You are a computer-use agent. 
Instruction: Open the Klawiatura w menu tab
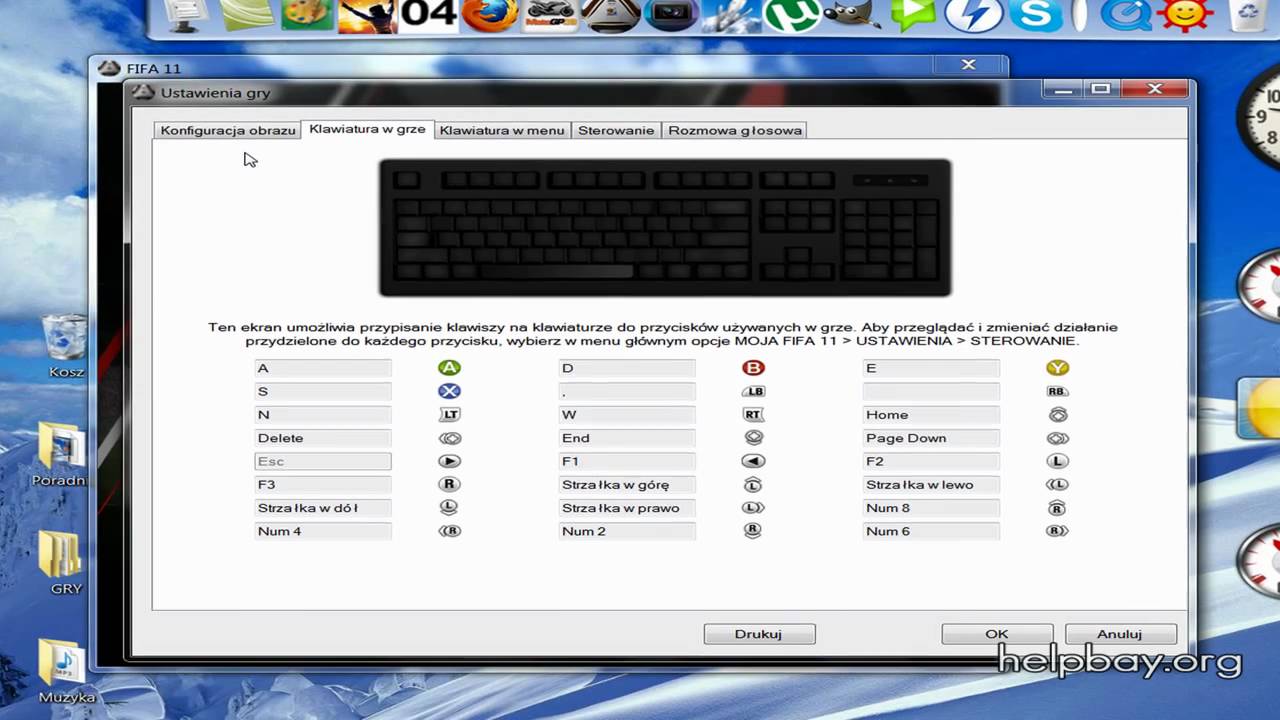pos(502,130)
